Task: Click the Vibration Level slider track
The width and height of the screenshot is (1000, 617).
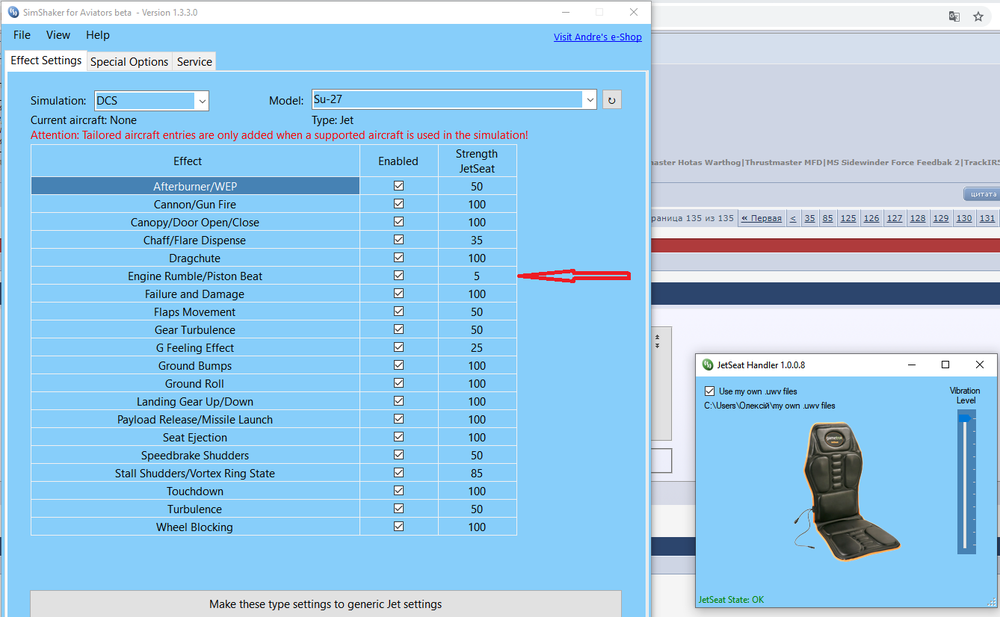Action: coord(966,483)
